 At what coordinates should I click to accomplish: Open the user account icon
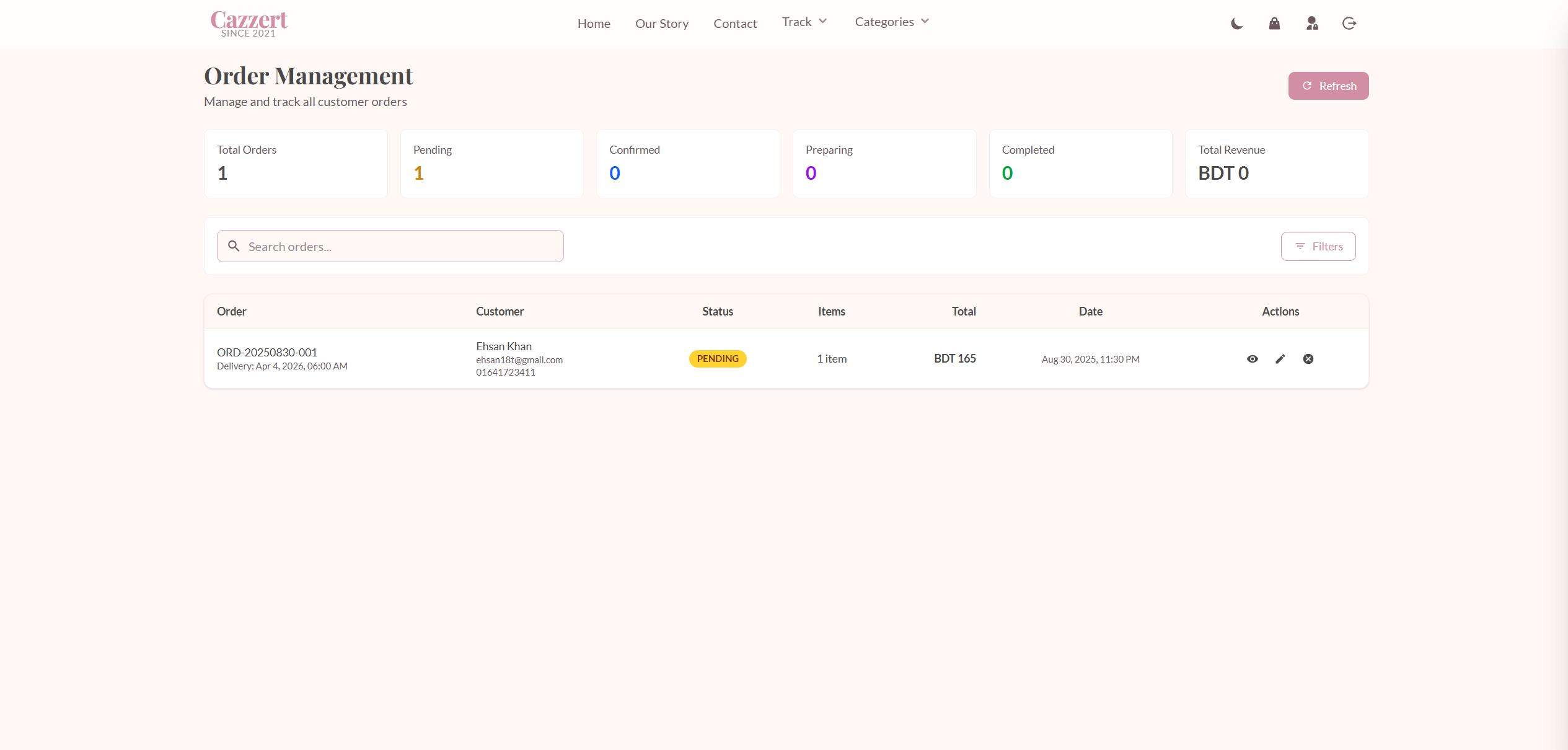[1312, 24]
